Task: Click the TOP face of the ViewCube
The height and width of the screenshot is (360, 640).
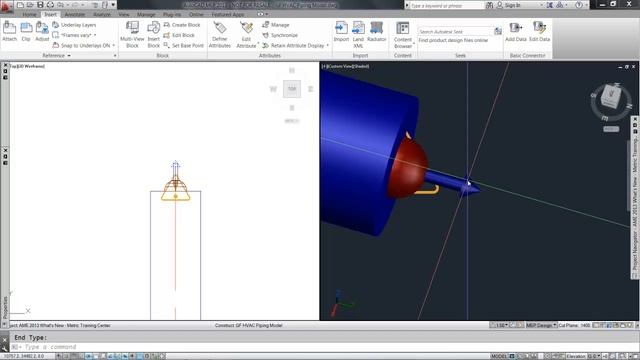Action: (x=292, y=89)
